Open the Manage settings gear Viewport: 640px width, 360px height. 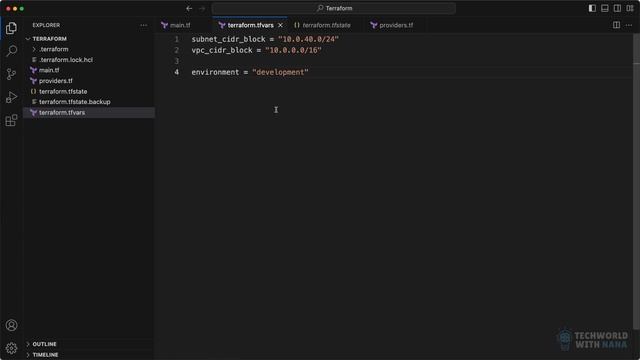pos(11,348)
